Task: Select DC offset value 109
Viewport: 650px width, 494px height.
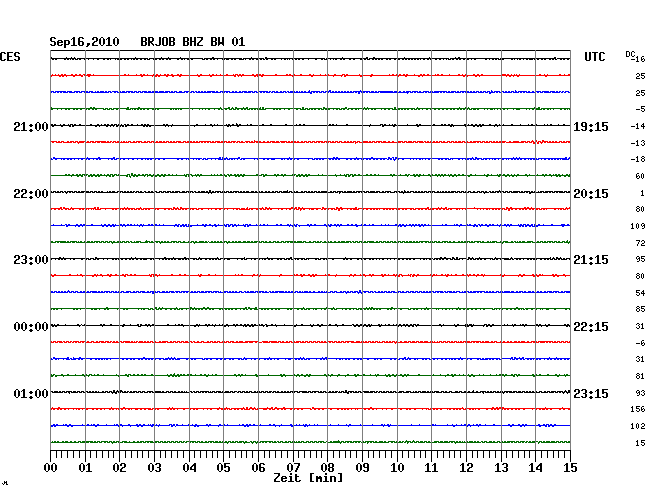Action: [638, 226]
